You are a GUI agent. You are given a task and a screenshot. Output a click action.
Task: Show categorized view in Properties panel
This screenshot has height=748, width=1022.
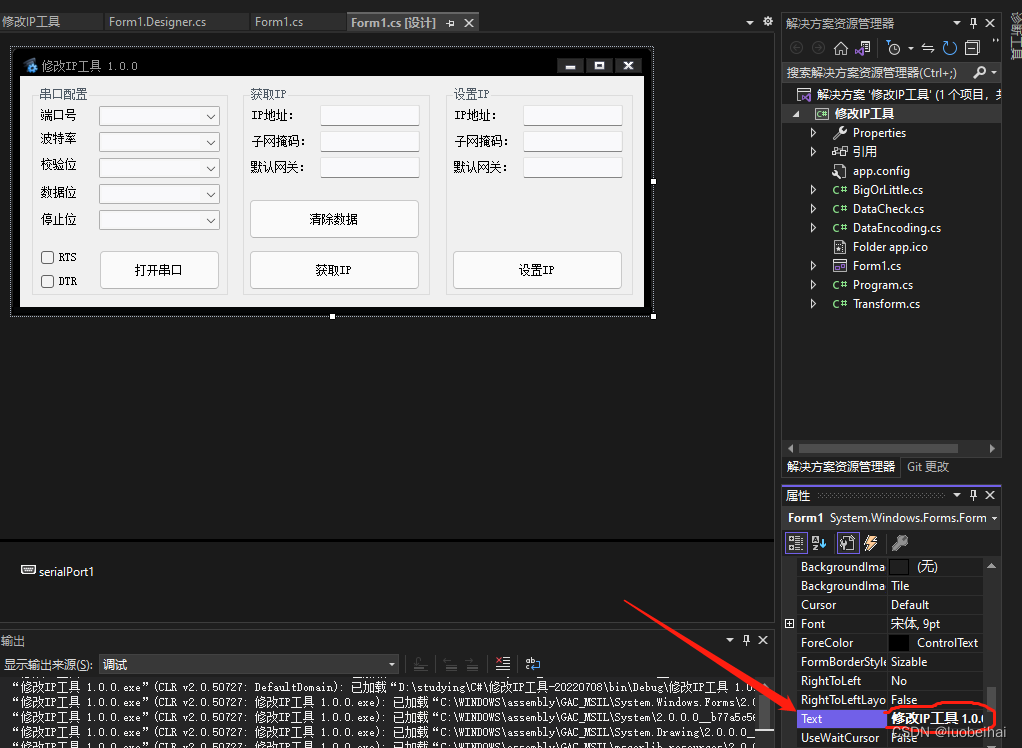796,543
